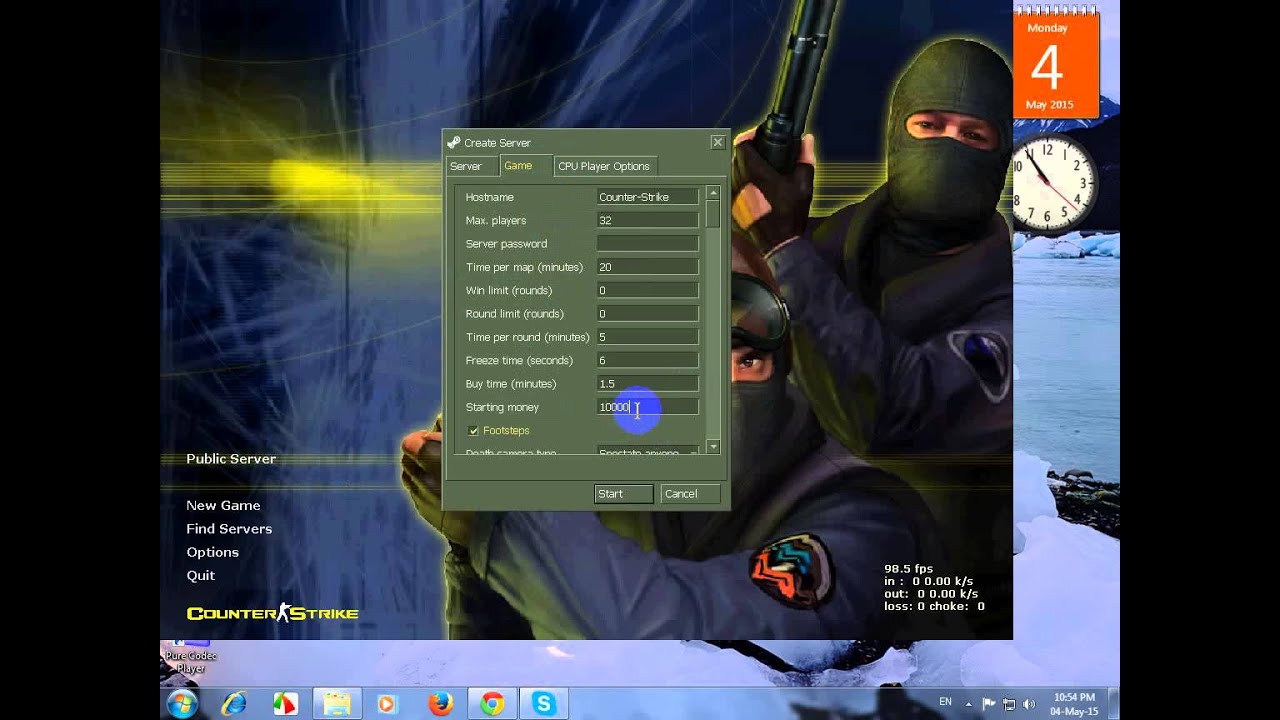Click the red-green icon next to Internet Explorer
The image size is (1280, 720).
285,704
